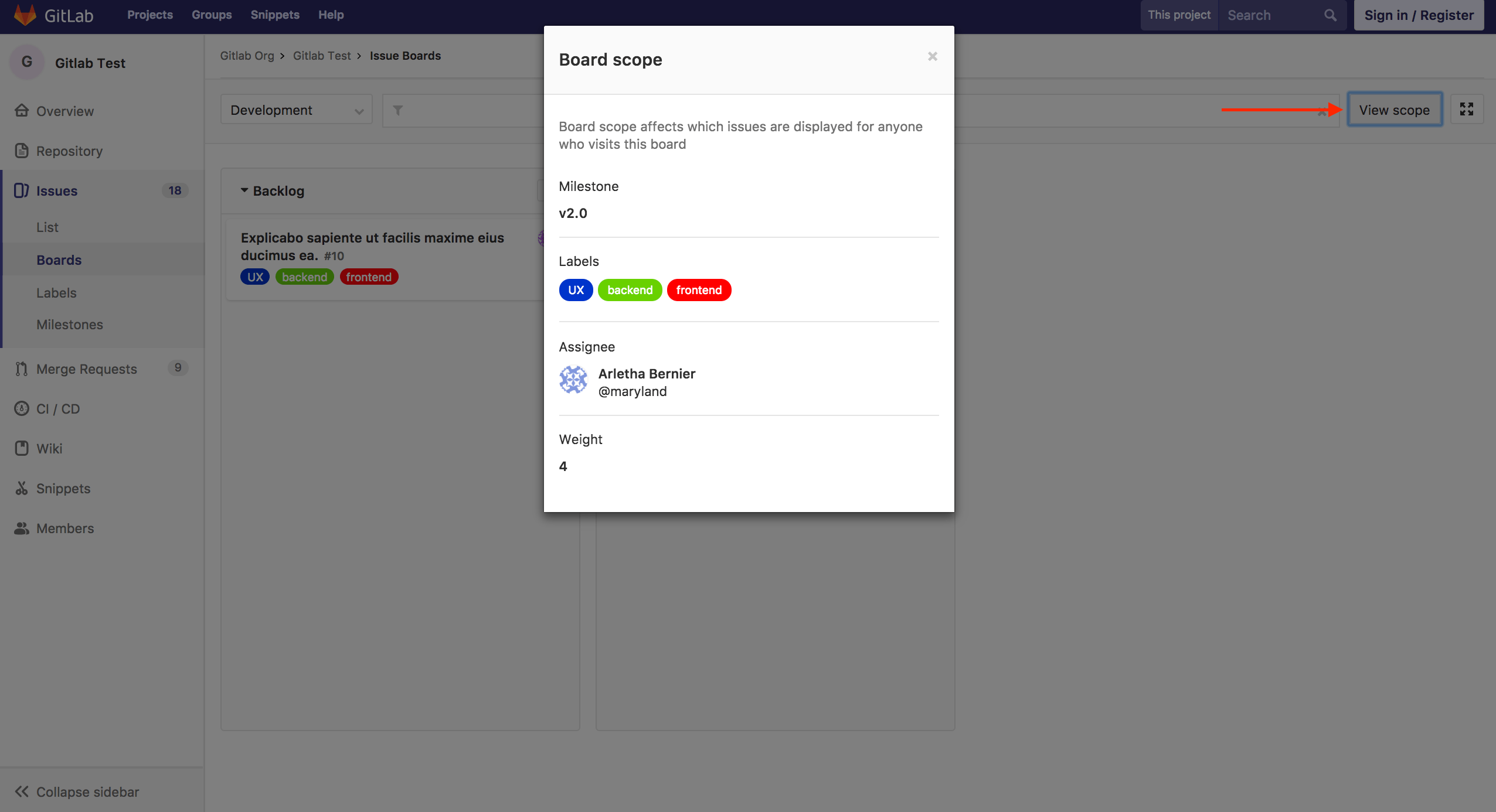
Task: Click the filter icon on the board toolbar
Action: pos(398,110)
